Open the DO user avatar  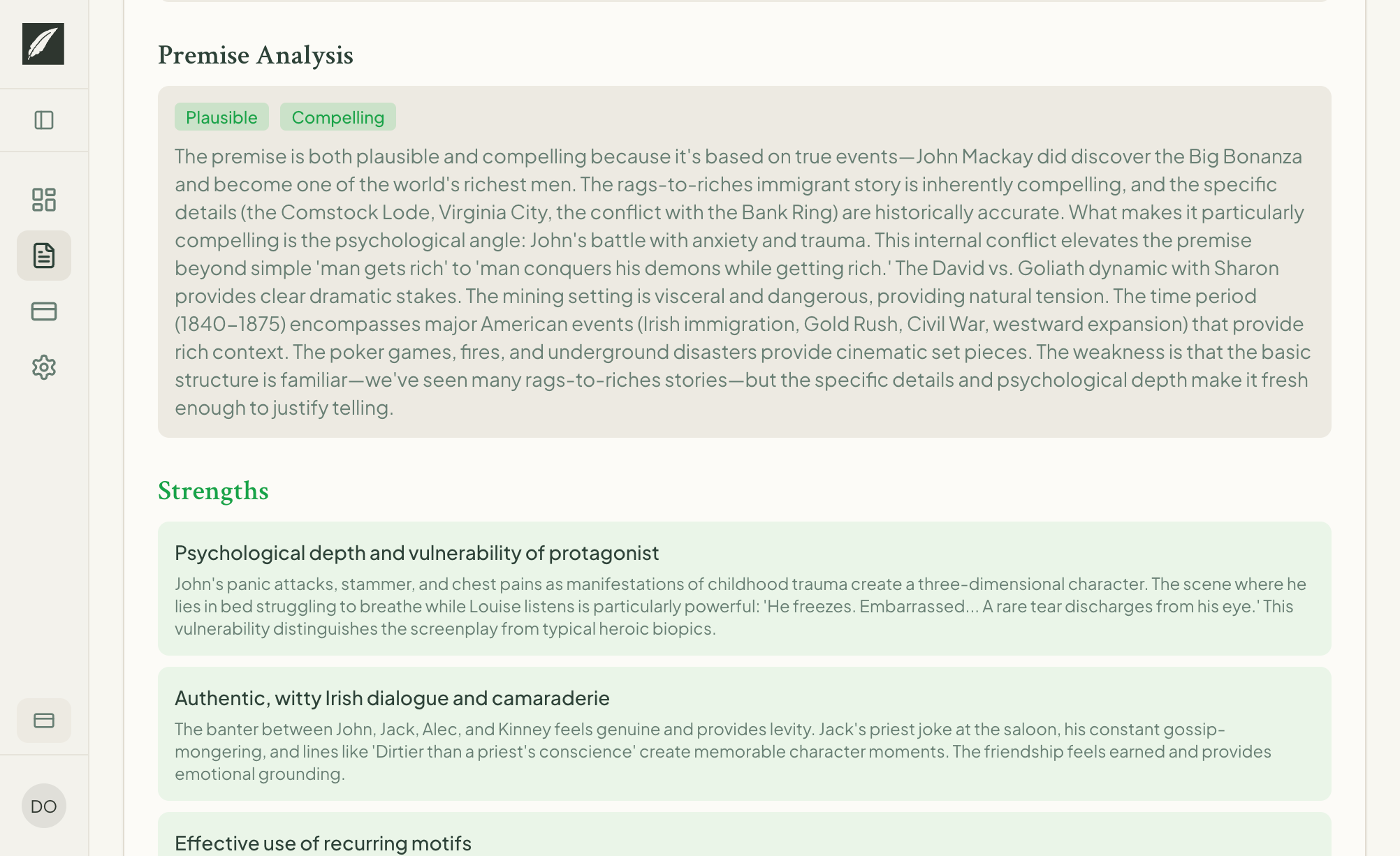(x=43, y=806)
